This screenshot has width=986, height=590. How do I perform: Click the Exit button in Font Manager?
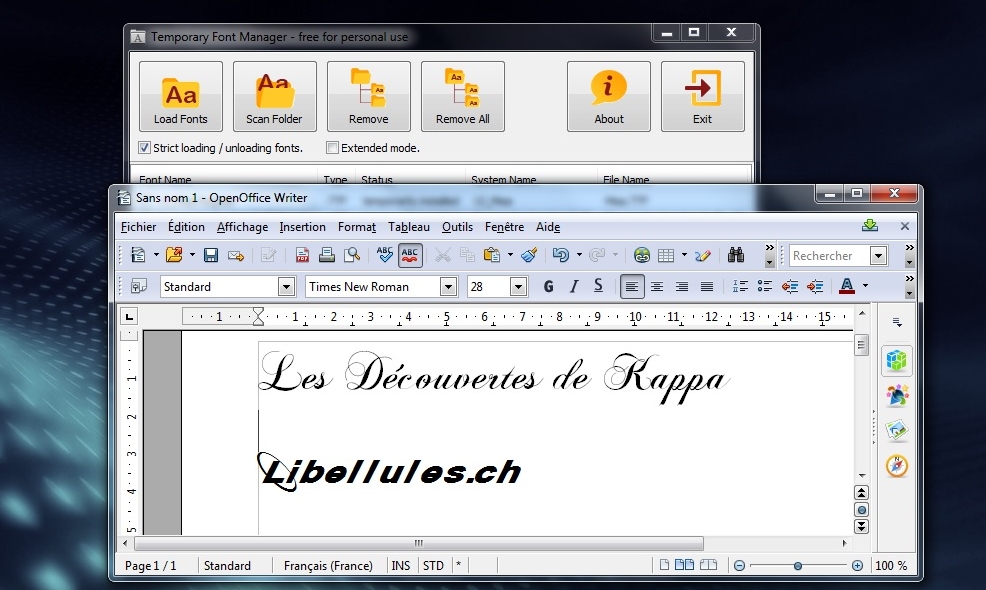tap(702, 96)
